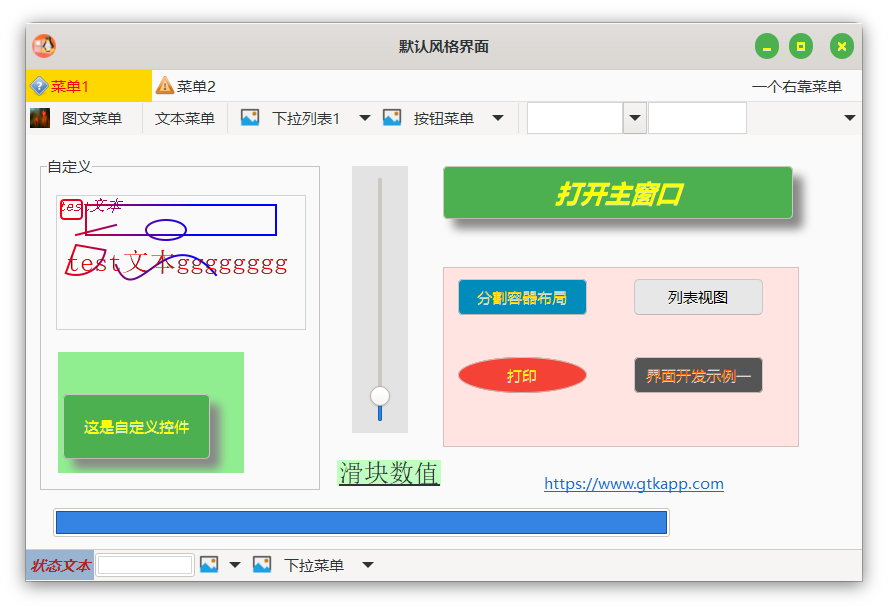Image resolution: width=888 pixels, height=610 pixels.
Task: Click the dark thumbnail icon of 图文菜单
Action: [40, 118]
